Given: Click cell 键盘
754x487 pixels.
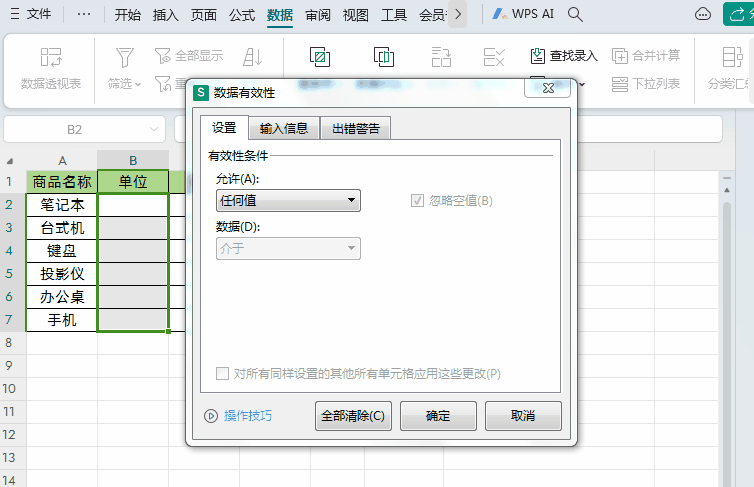Looking at the screenshot, I should pyautogui.click(x=62, y=251).
